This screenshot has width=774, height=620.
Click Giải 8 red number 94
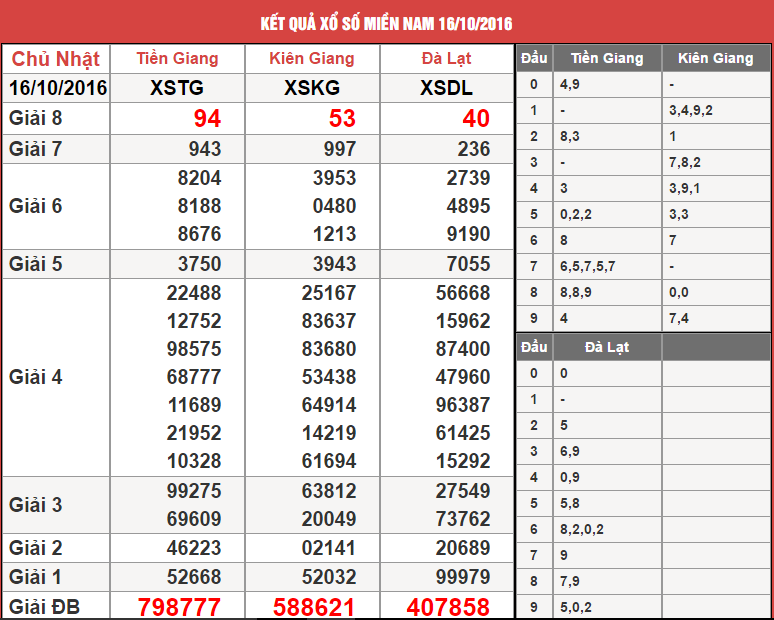tap(207, 119)
